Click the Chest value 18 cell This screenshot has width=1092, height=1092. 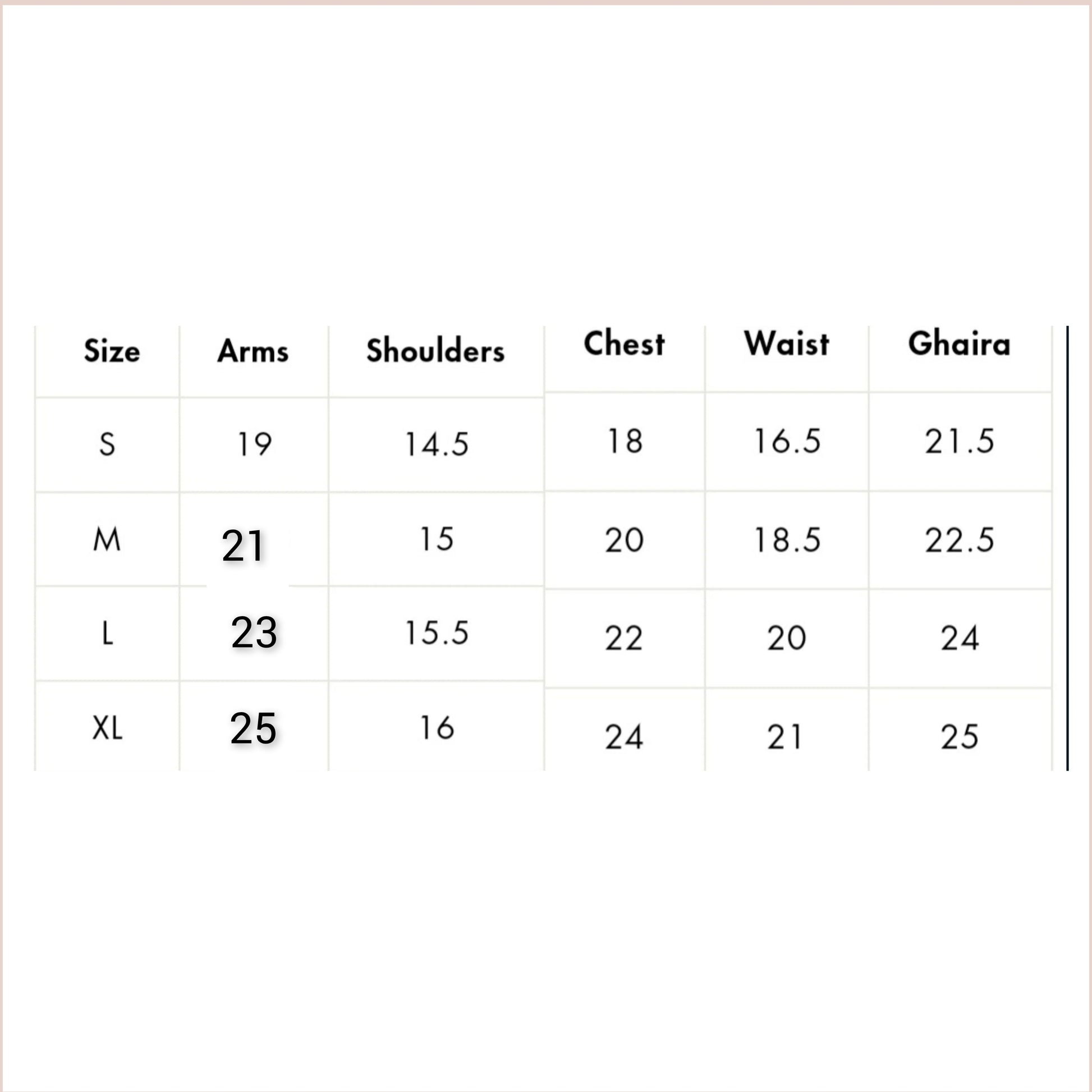click(625, 442)
